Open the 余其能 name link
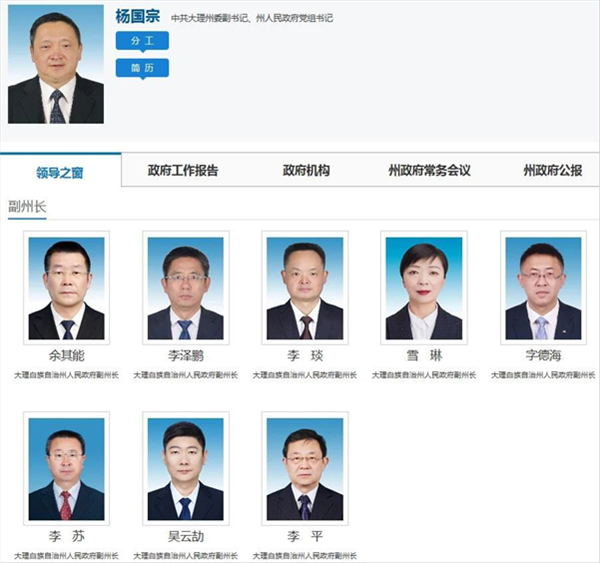Screen dimensions: 600x563 tap(67, 356)
